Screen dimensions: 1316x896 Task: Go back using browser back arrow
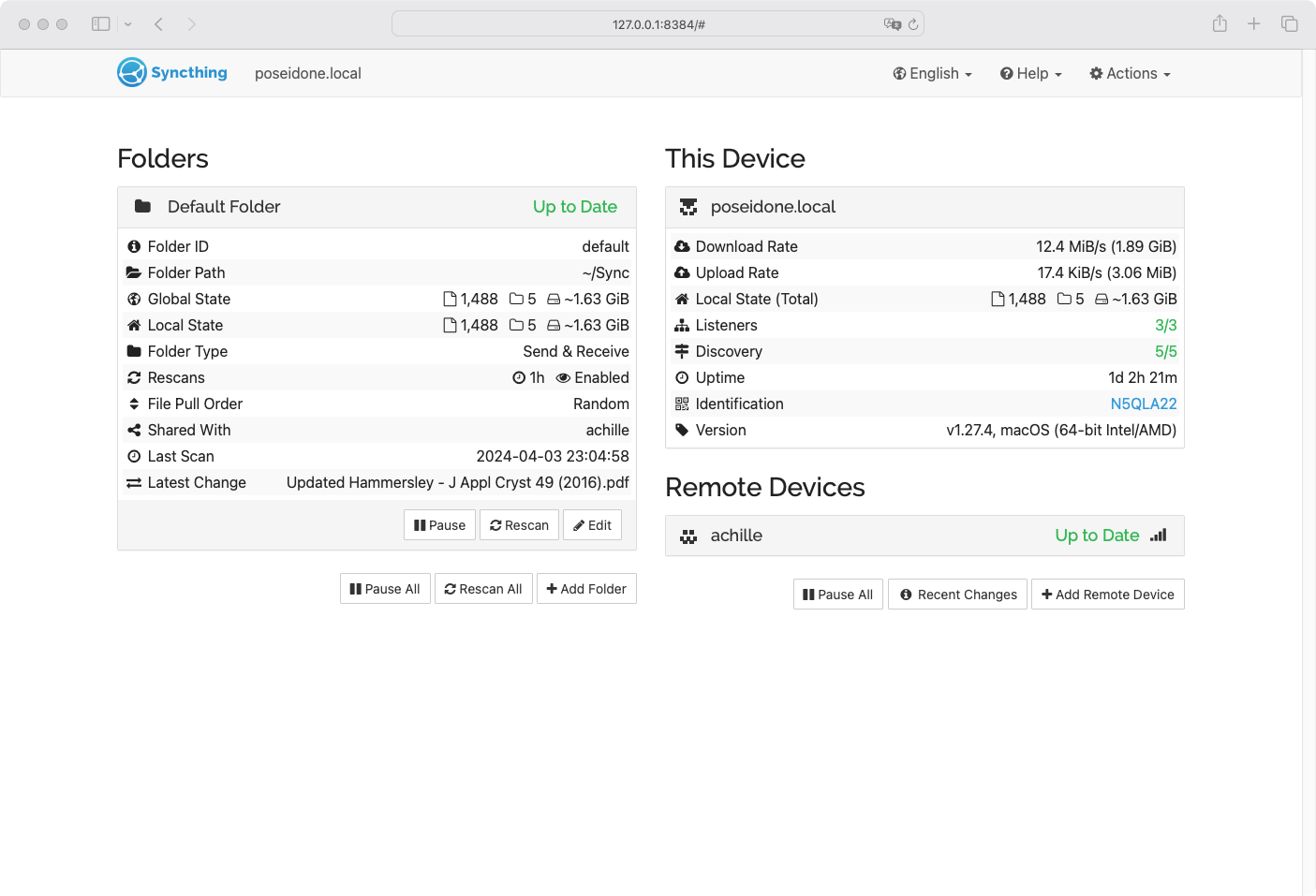(x=159, y=24)
